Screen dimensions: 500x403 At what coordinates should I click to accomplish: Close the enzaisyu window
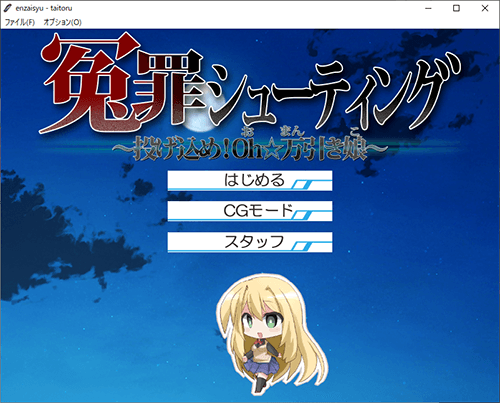[485, 8]
